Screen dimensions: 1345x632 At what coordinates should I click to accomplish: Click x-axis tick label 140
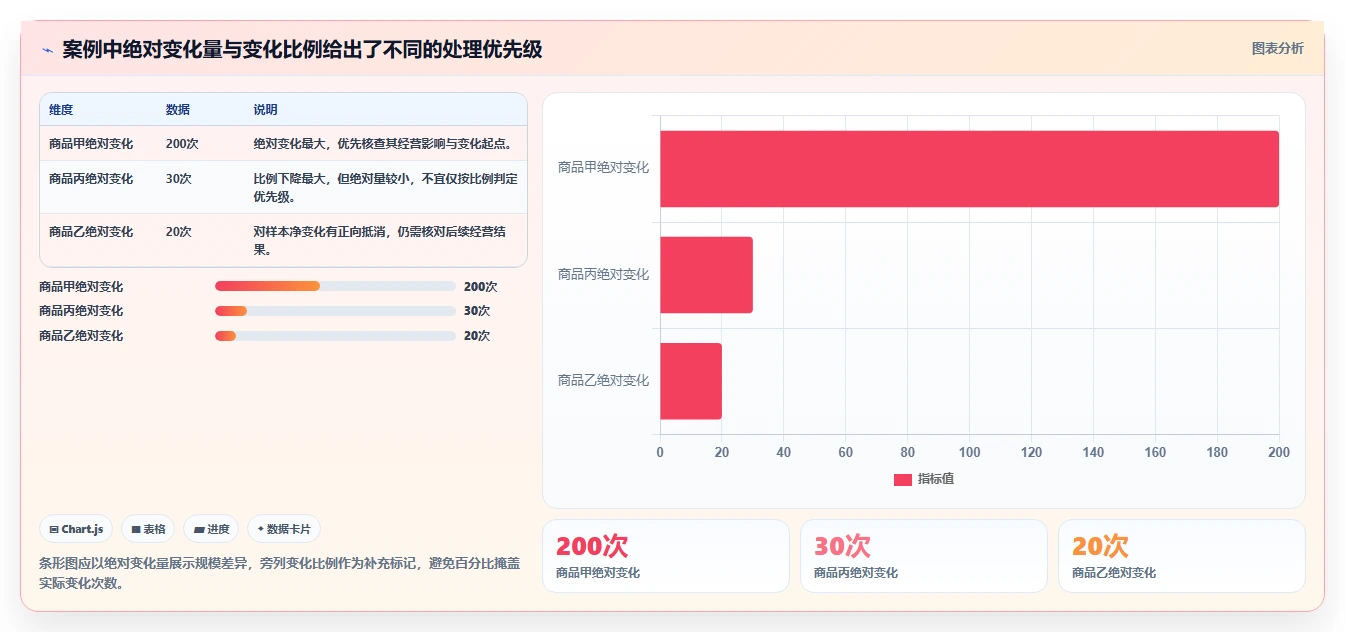coord(1093,453)
